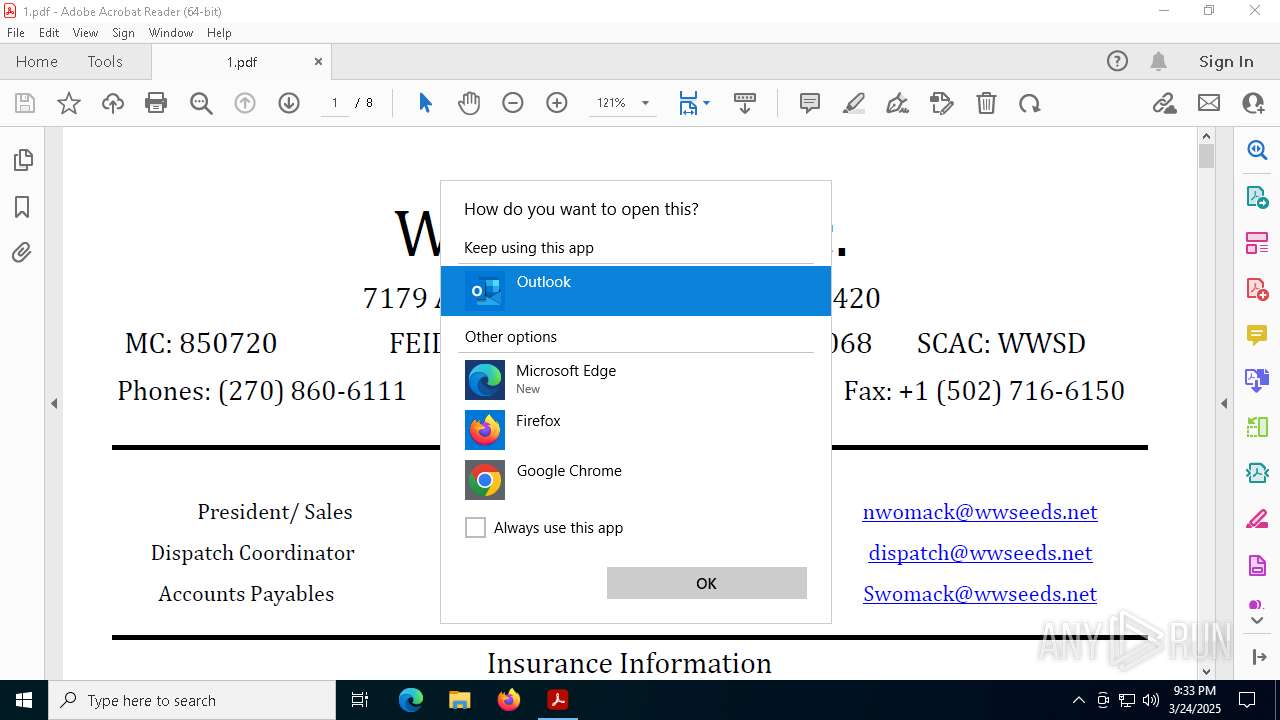Toggle scrolling mode keyboard icon

(x=745, y=103)
